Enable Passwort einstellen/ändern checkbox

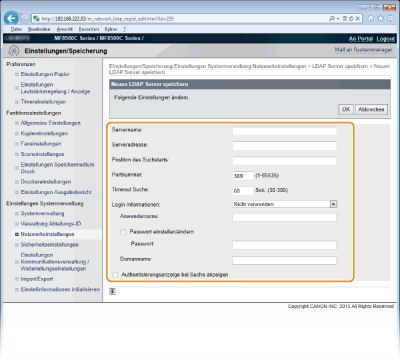(x=123, y=232)
